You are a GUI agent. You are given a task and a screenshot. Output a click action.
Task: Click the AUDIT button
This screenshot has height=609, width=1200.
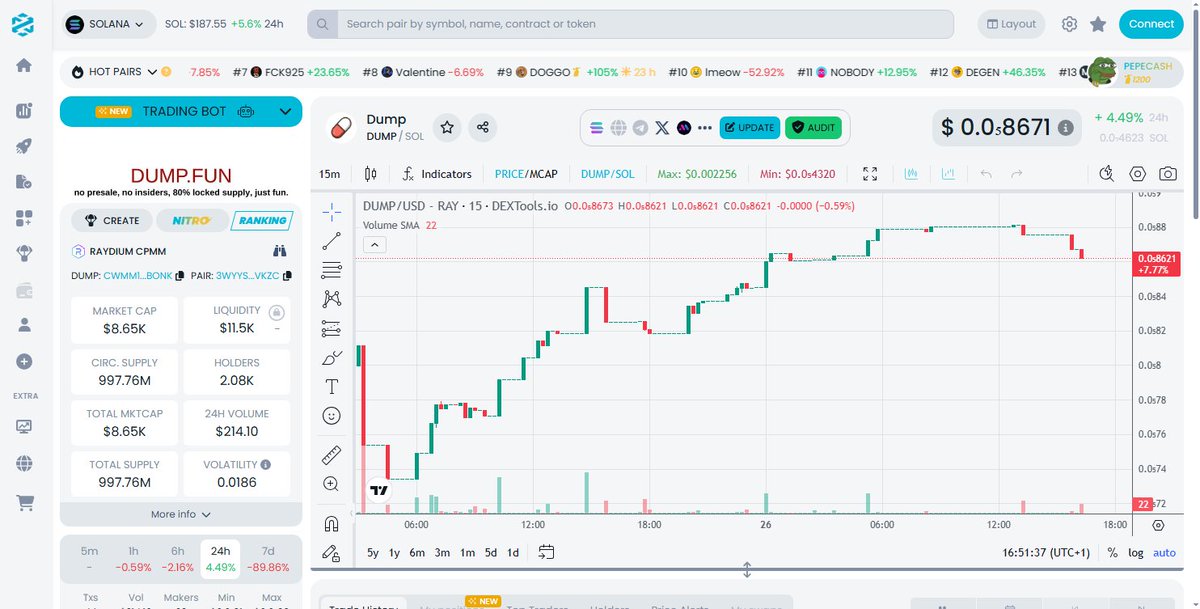click(813, 128)
